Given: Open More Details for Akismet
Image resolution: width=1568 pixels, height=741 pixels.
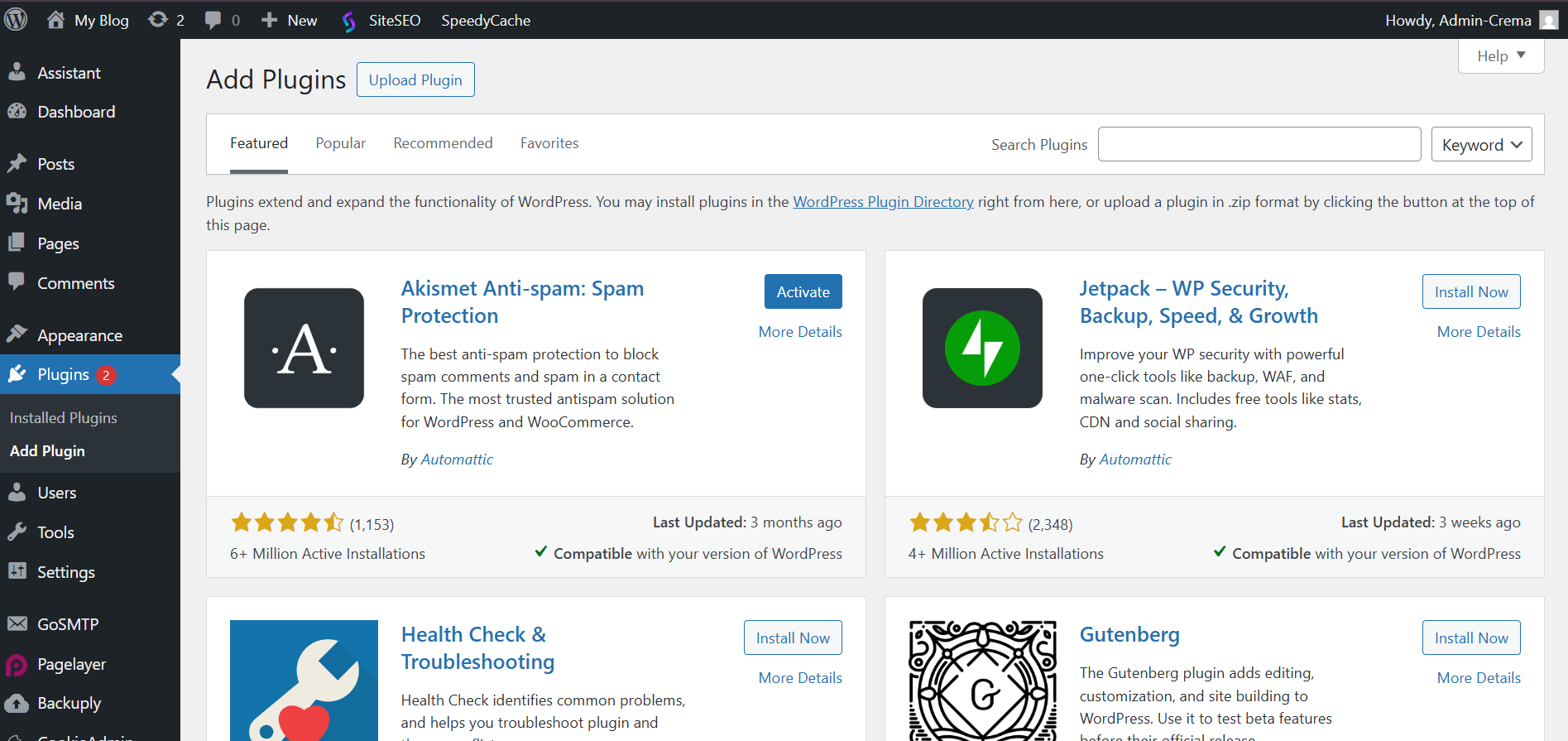Looking at the screenshot, I should pos(800,331).
